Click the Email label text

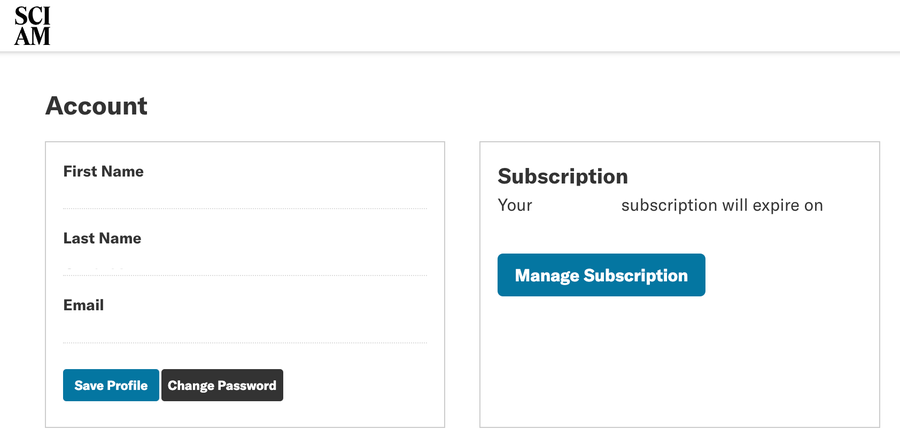point(84,306)
